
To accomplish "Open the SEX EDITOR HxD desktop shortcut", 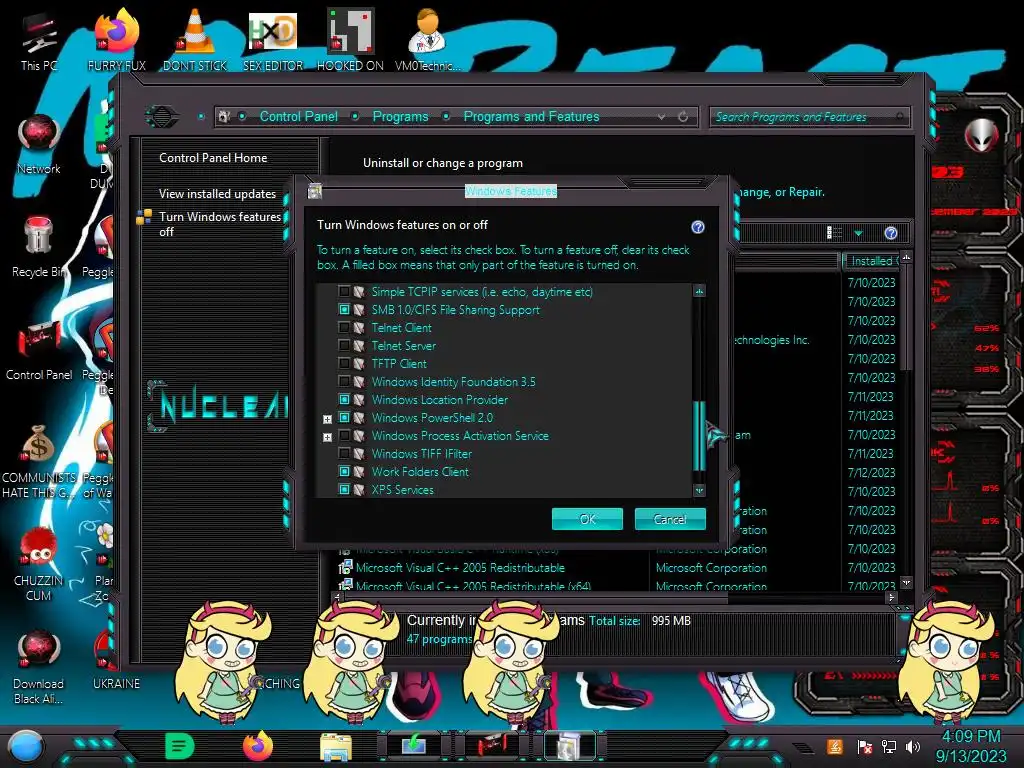I will (273, 40).
